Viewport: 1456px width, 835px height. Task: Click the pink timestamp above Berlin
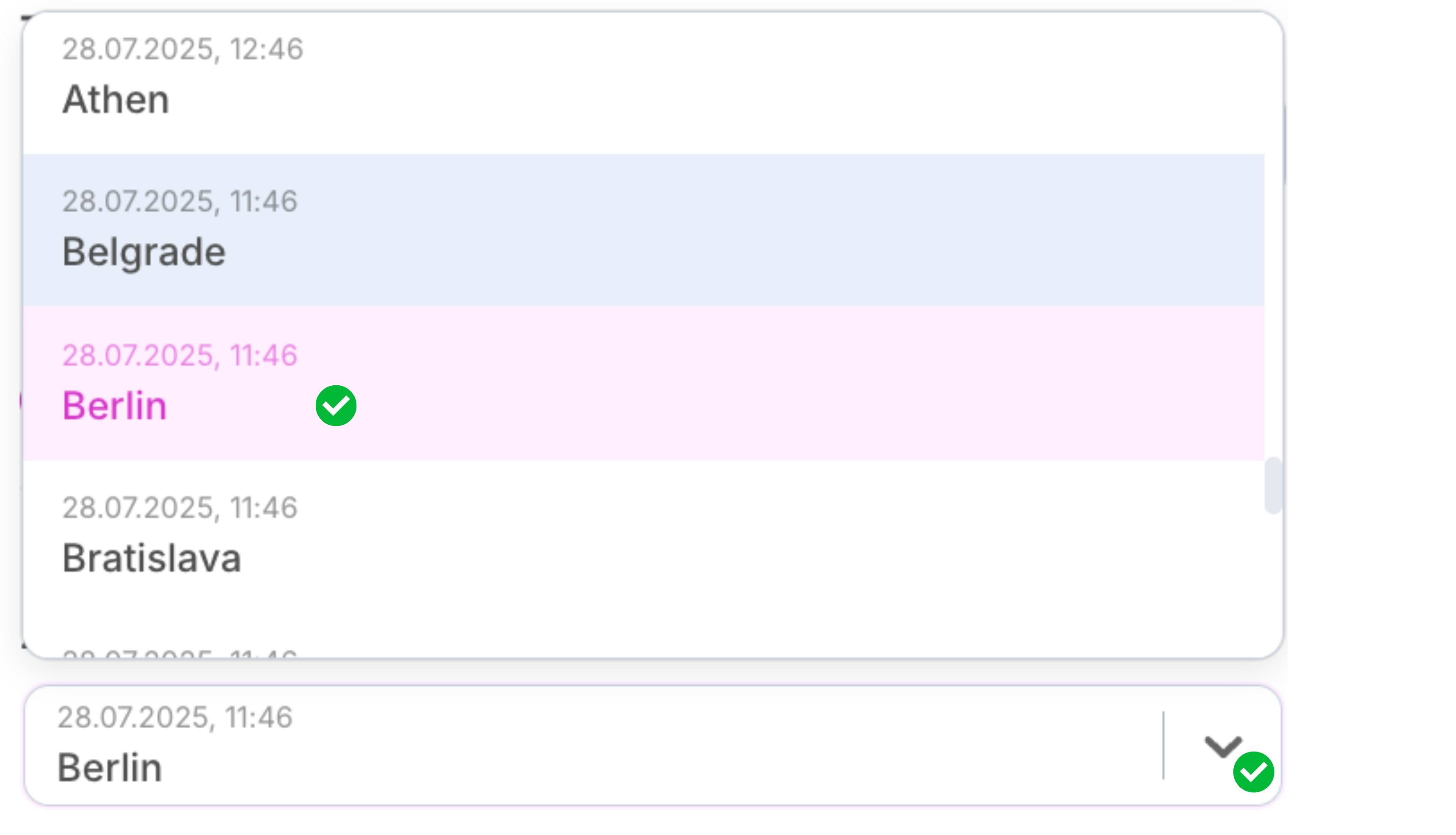point(180,356)
